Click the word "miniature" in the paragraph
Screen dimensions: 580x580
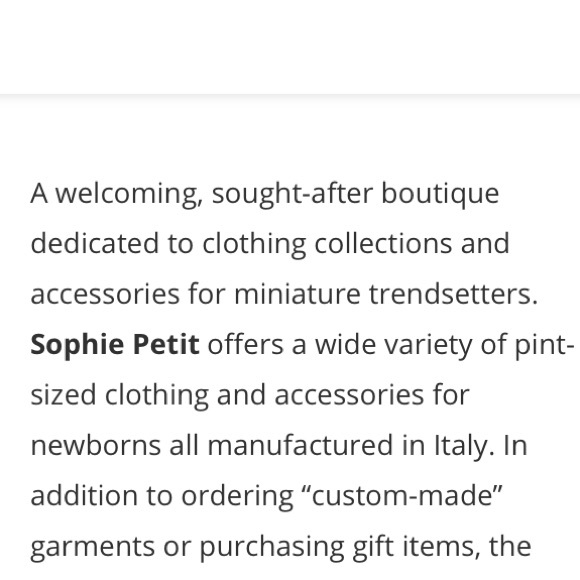(x=297, y=294)
